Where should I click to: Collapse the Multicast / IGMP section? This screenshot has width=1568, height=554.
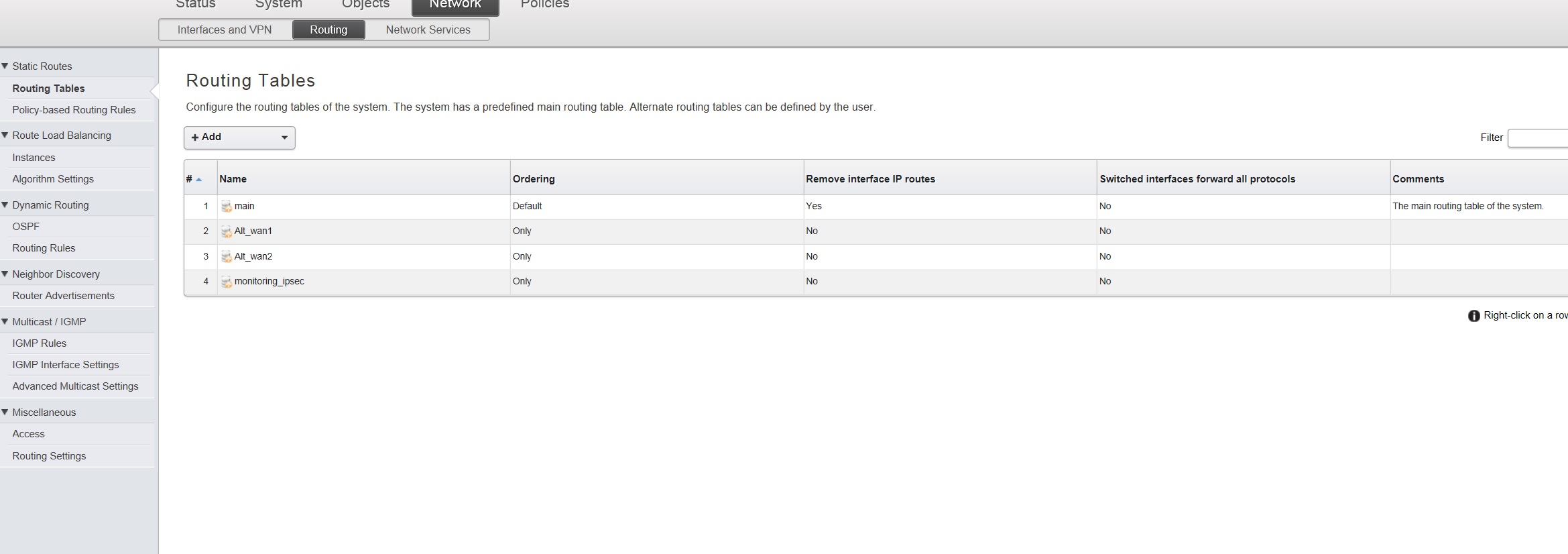pyautogui.click(x=5, y=322)
